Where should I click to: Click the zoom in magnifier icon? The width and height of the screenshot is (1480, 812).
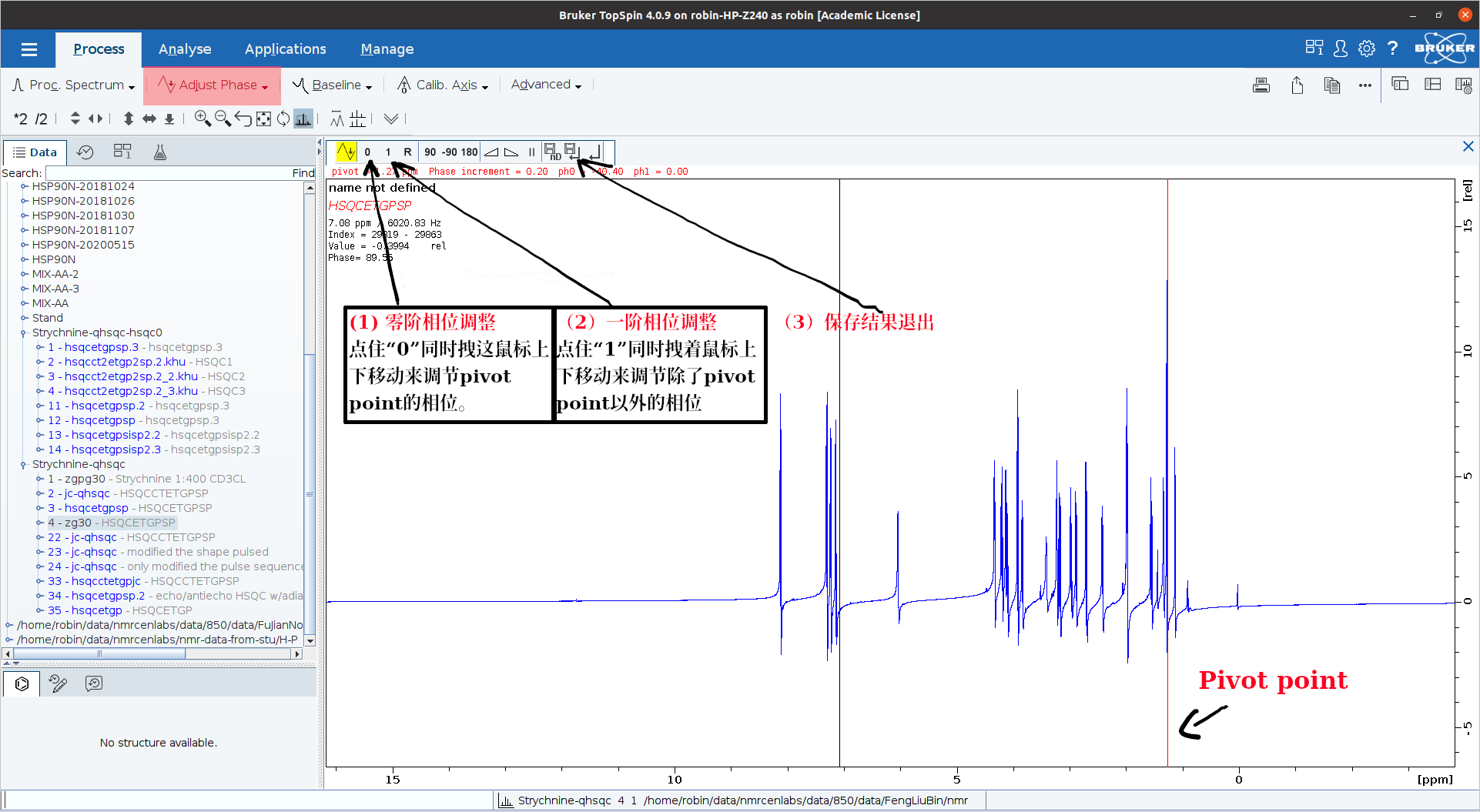[203, 119]
